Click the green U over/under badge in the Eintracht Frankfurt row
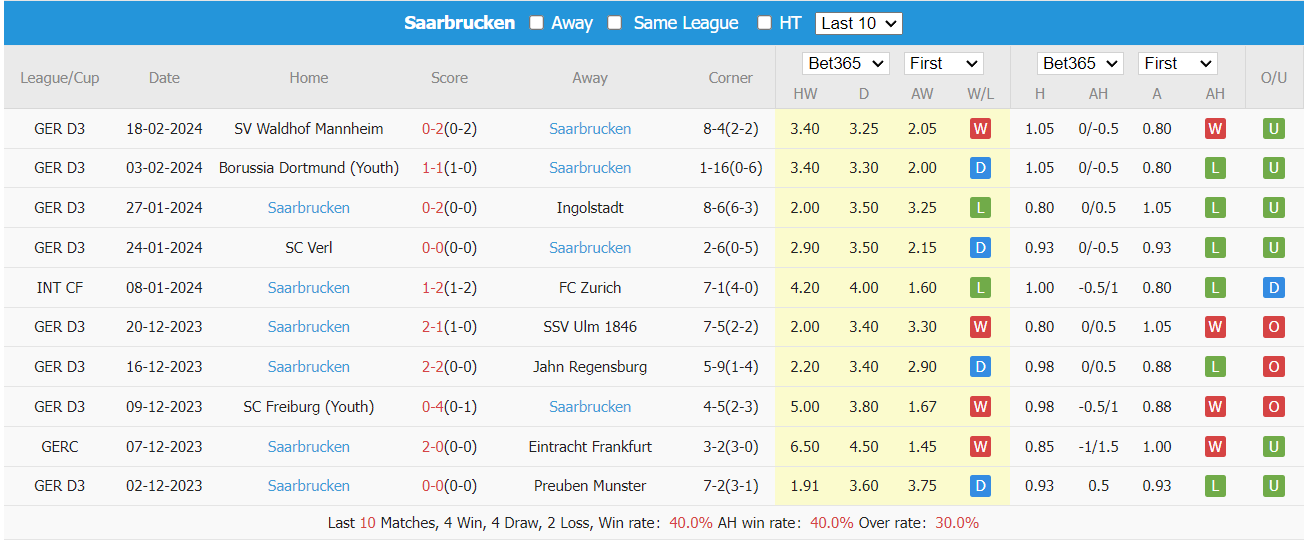This screenshot has height=545, width=1312. click(1273, 447)
